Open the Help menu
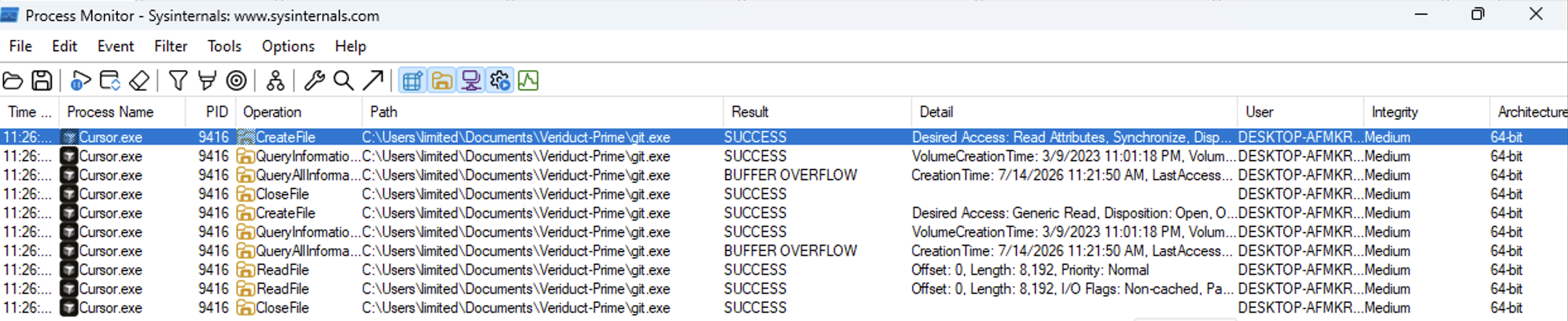Viewport: 1568px width, 321px height. coord(350,46)
